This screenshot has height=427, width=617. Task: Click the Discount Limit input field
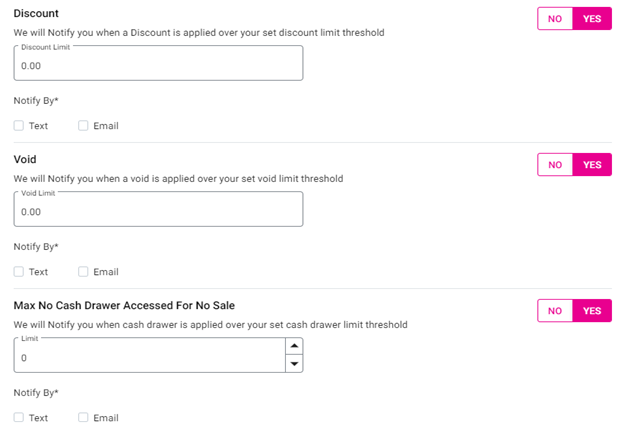(158, 65)
